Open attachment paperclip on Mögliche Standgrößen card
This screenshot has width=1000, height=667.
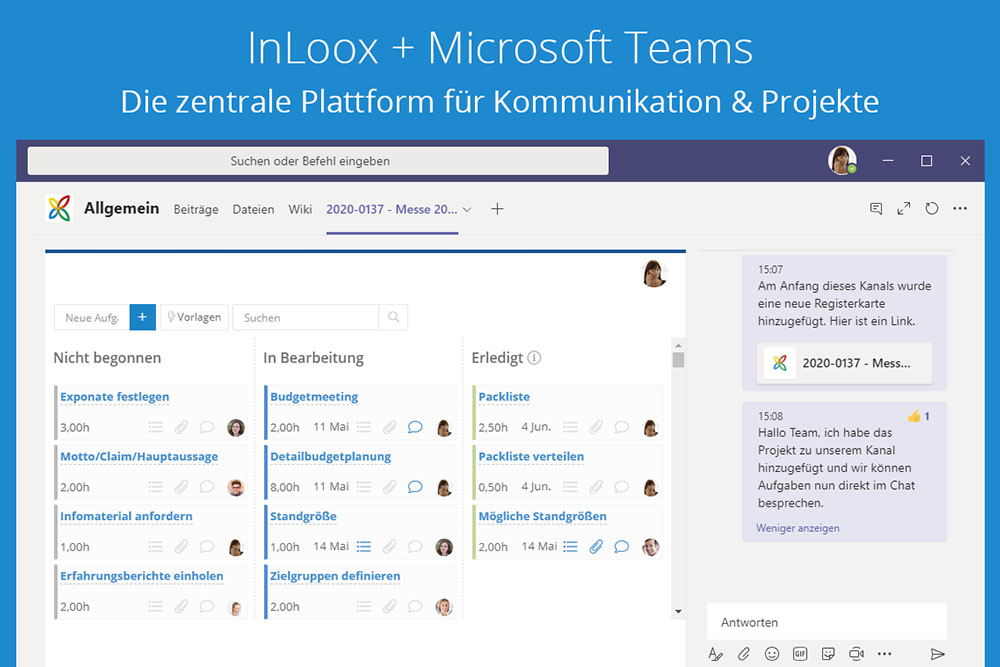(596, 546)
